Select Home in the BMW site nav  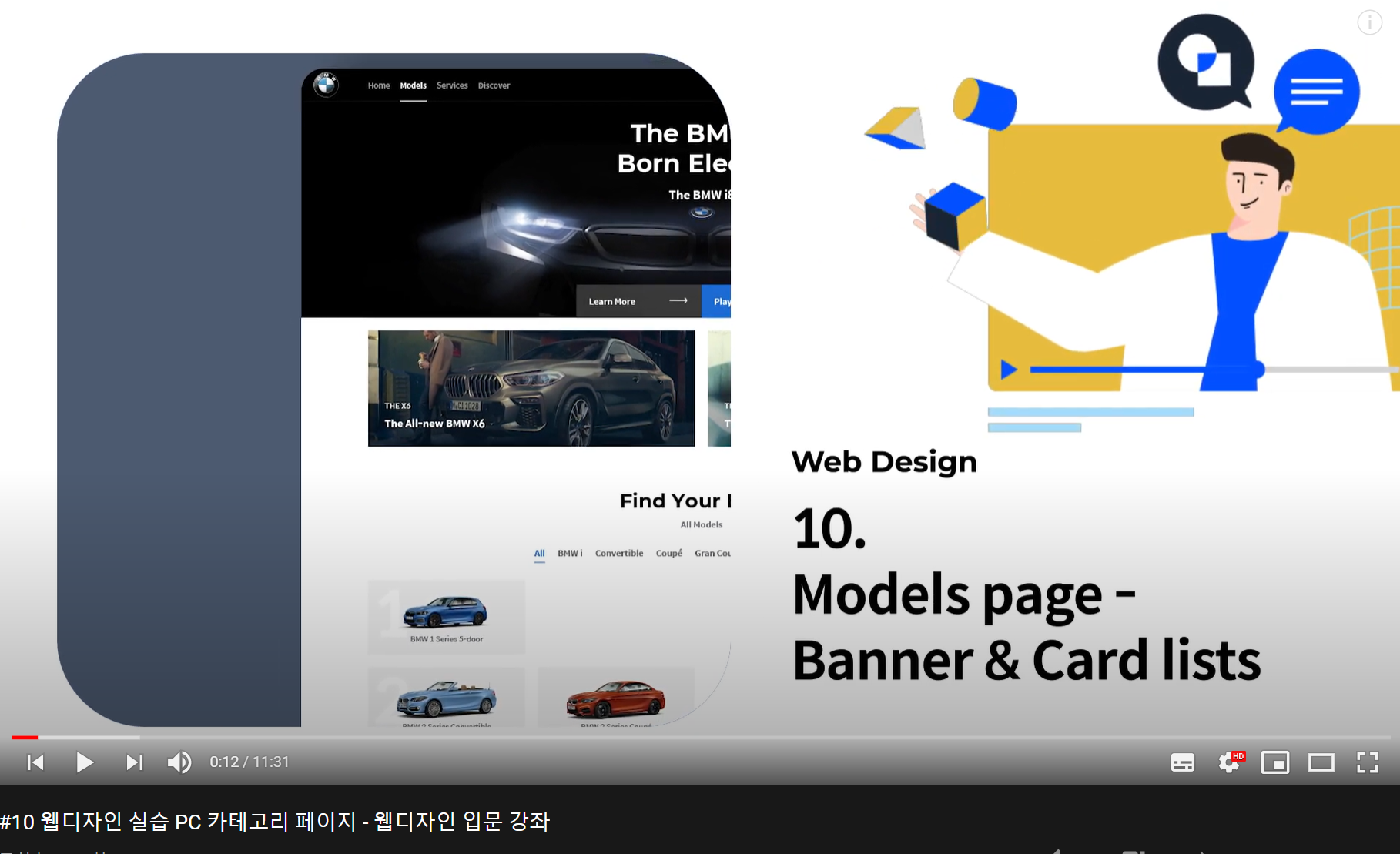(379, 85)
